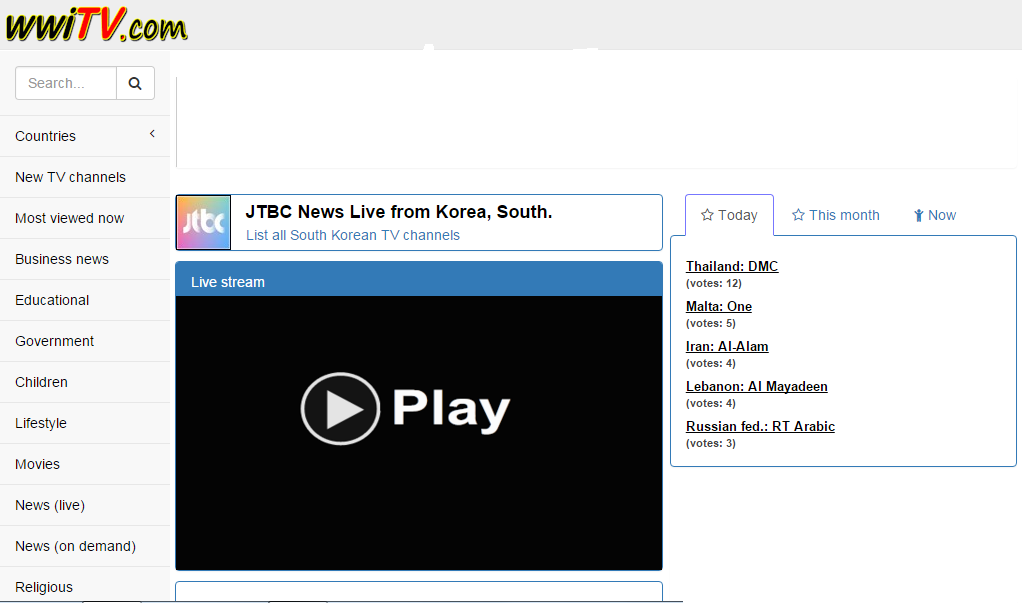Open Lebanon: Al Mayadeen channel link
Image resolution: width=1022 pixels, height=603 pixels.
click(x=757, y=387)
